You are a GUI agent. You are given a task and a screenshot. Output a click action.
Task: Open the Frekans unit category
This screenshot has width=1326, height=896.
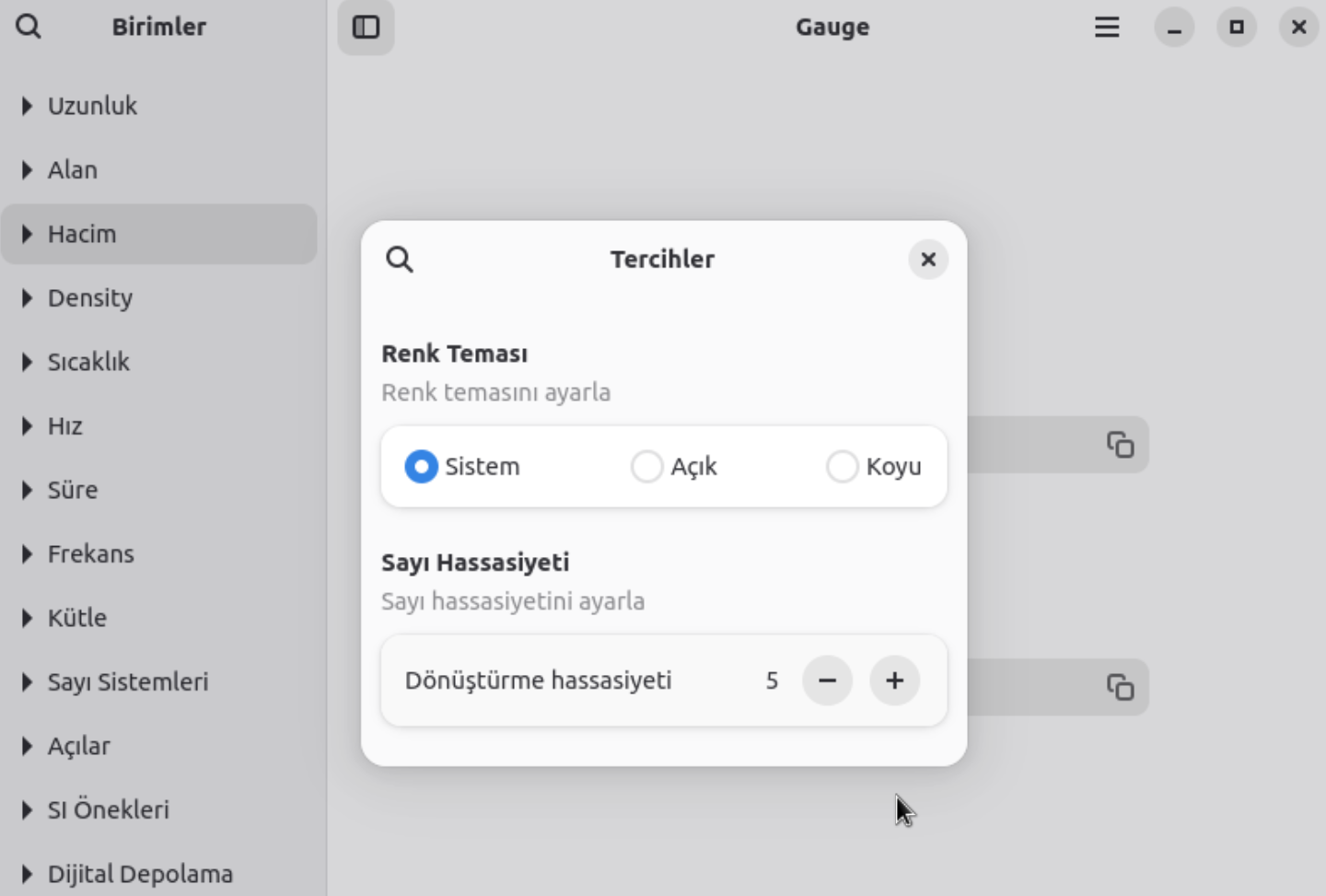[x=90, y=554]
